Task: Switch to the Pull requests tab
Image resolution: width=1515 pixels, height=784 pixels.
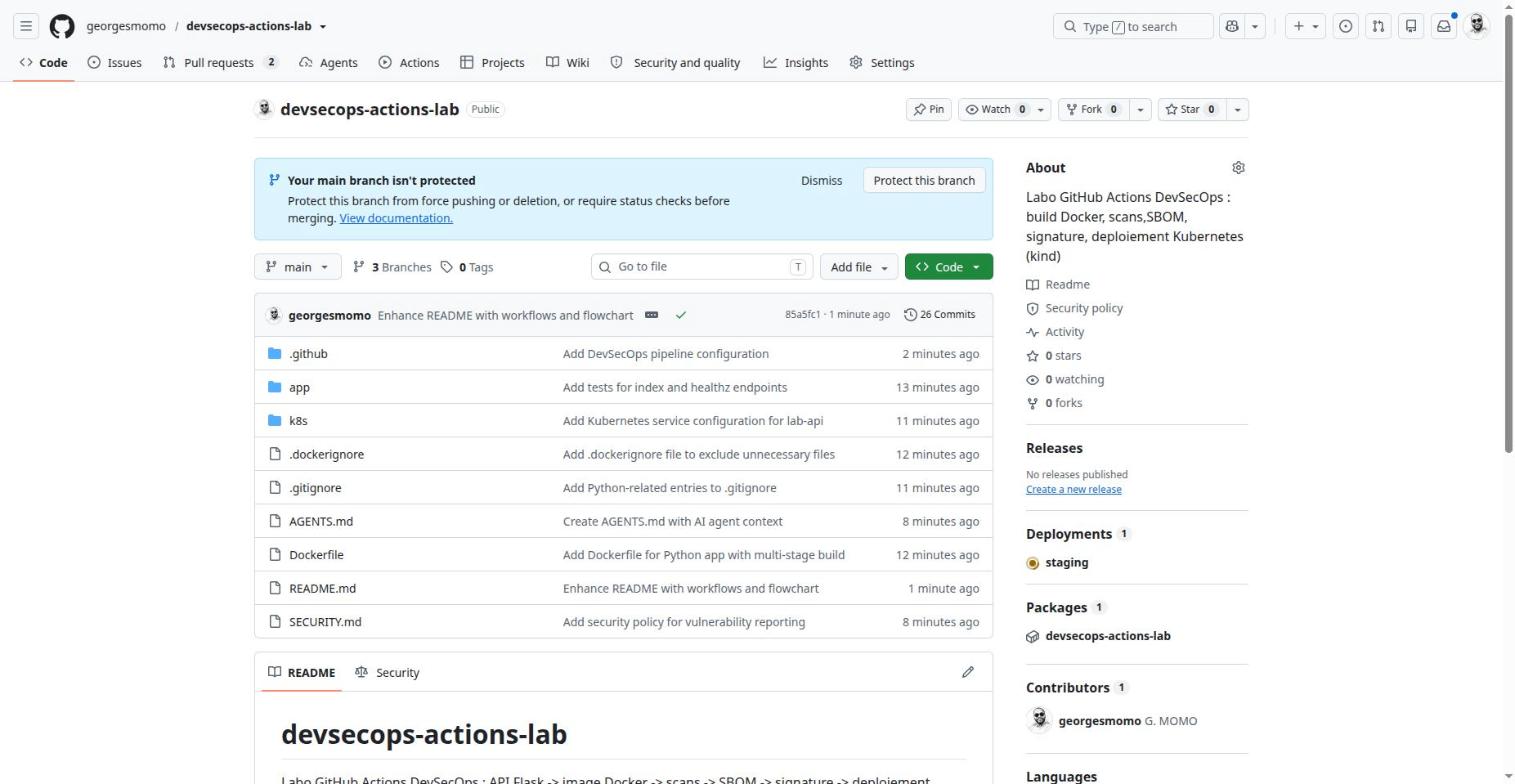Action: coord(220,62)
